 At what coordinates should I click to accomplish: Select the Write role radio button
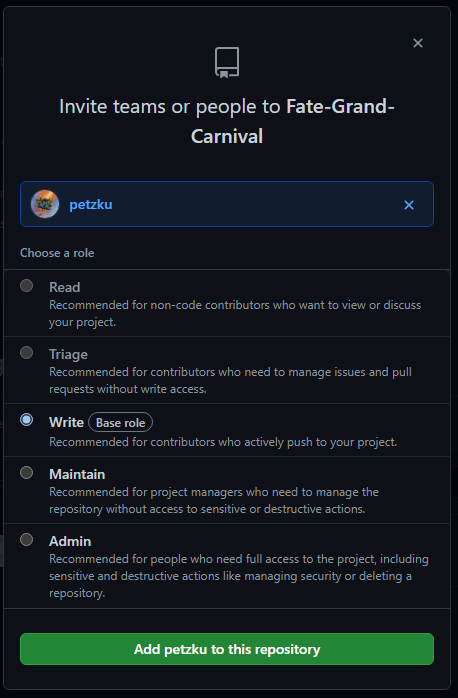pyautogui.click(x=27, y=420)
